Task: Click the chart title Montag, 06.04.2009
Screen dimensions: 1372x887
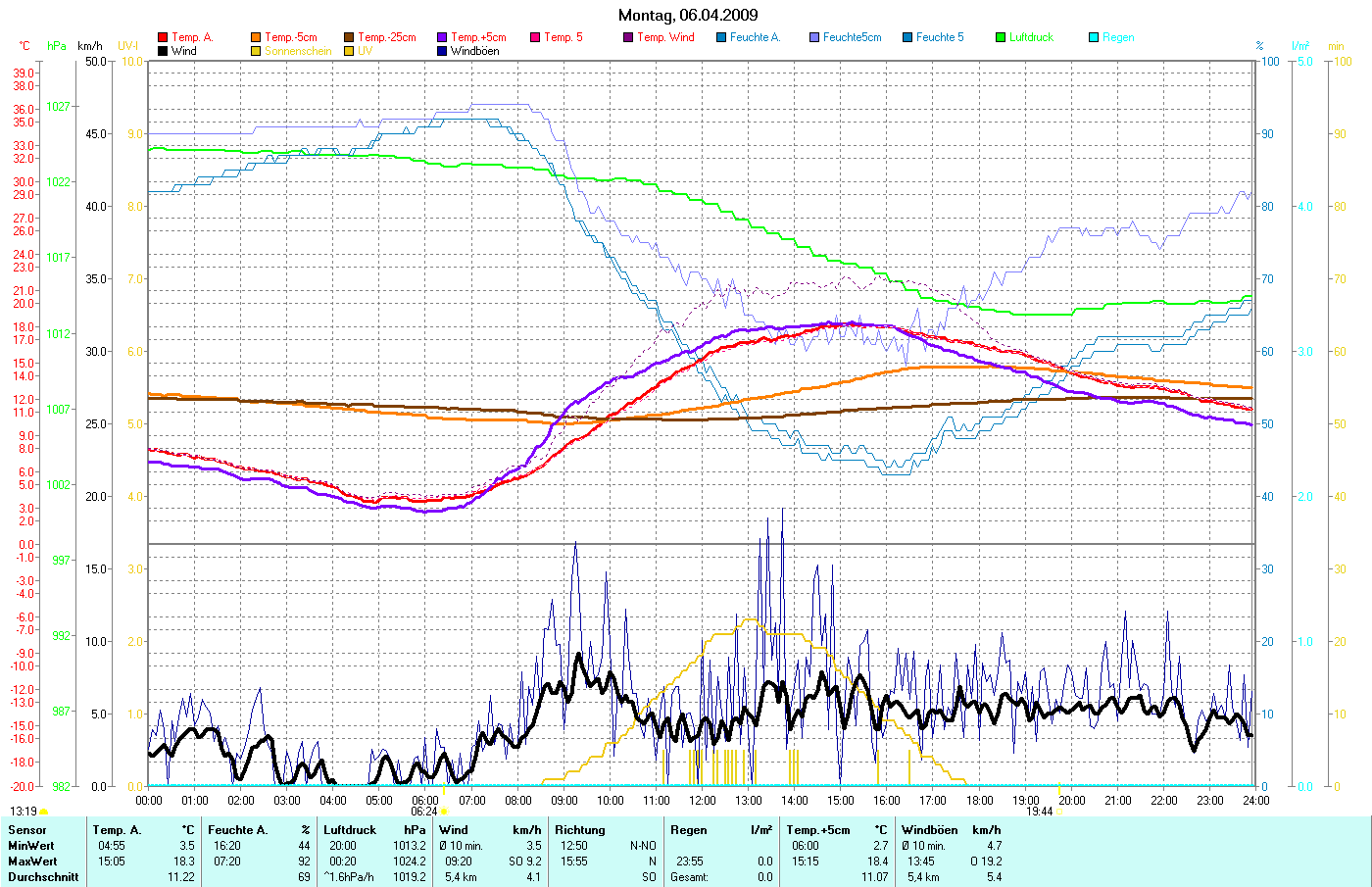Action: (688, 15)
